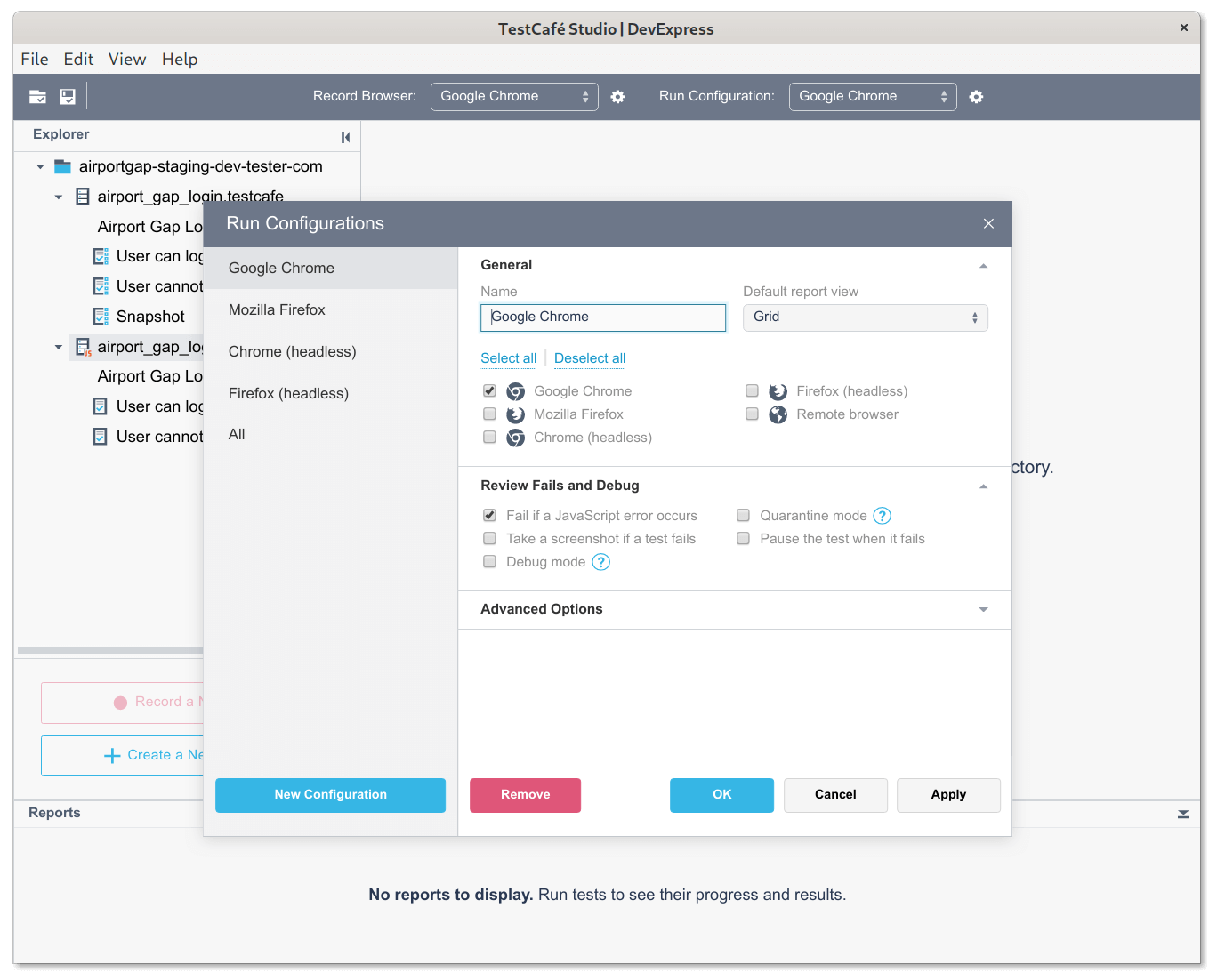The image size is (1217, 980).
Task: Click the Deselect all link
Action: (590, 358)
